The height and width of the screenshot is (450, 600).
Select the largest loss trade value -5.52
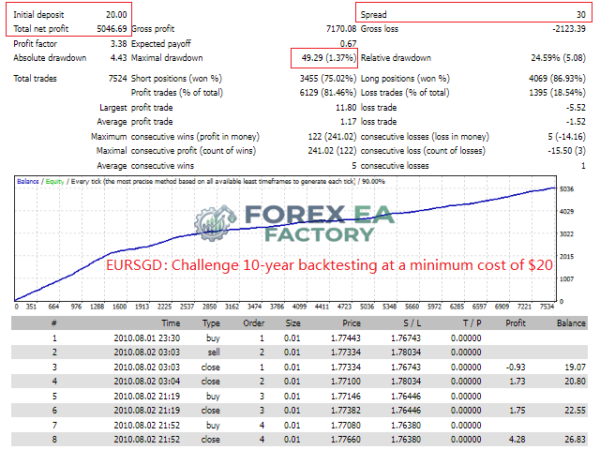click(x=576, y=108)
